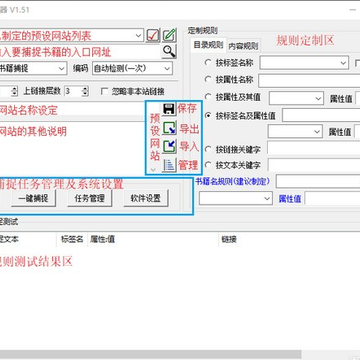Click the 按文本关键字 input field
360x360 pixels.
pos(314,165)
